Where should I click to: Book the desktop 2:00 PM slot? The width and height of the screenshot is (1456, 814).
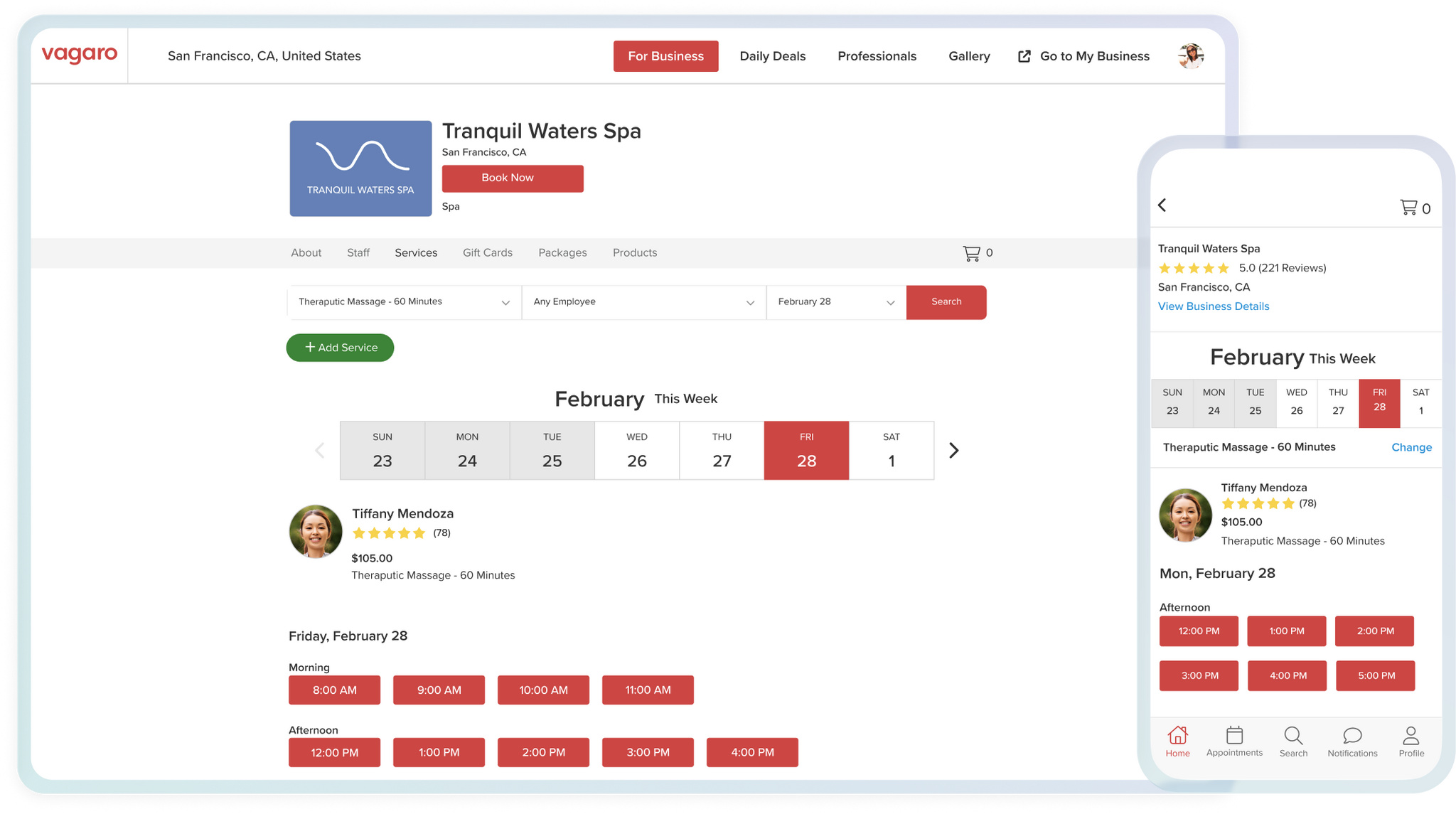(x=543, y=753)
